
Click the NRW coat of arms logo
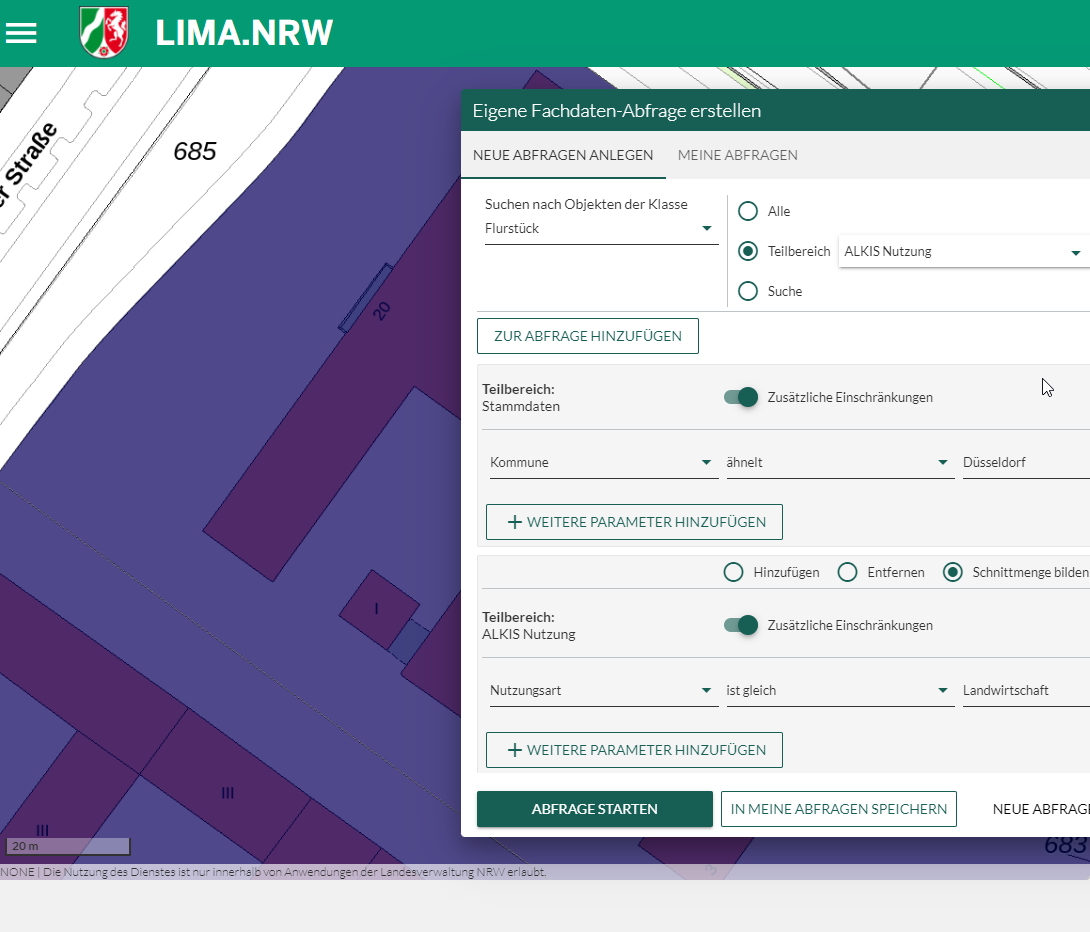(x=104, y=32)
